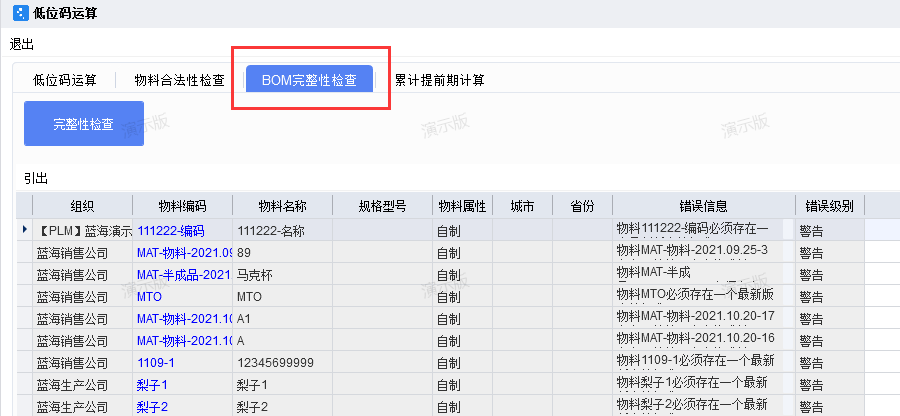This screenshot has height=416, width=900.
Task: Sort by the 组织 column header
Action: [x=82, y=206]
